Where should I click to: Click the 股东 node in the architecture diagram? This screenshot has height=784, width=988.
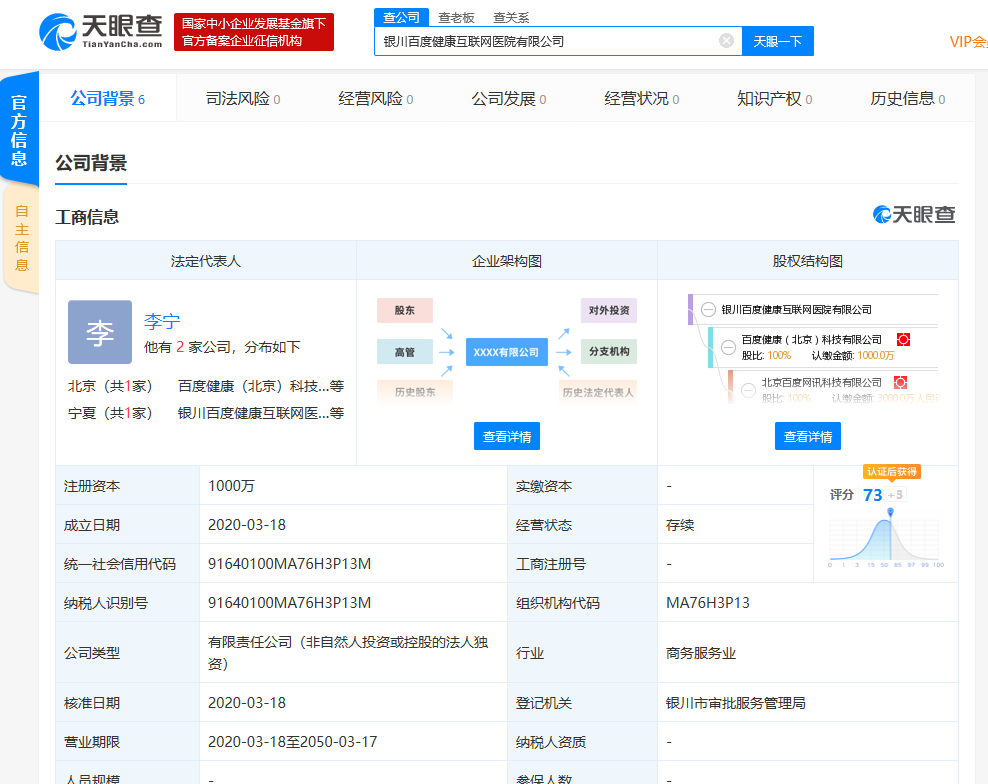coord(404,310)
